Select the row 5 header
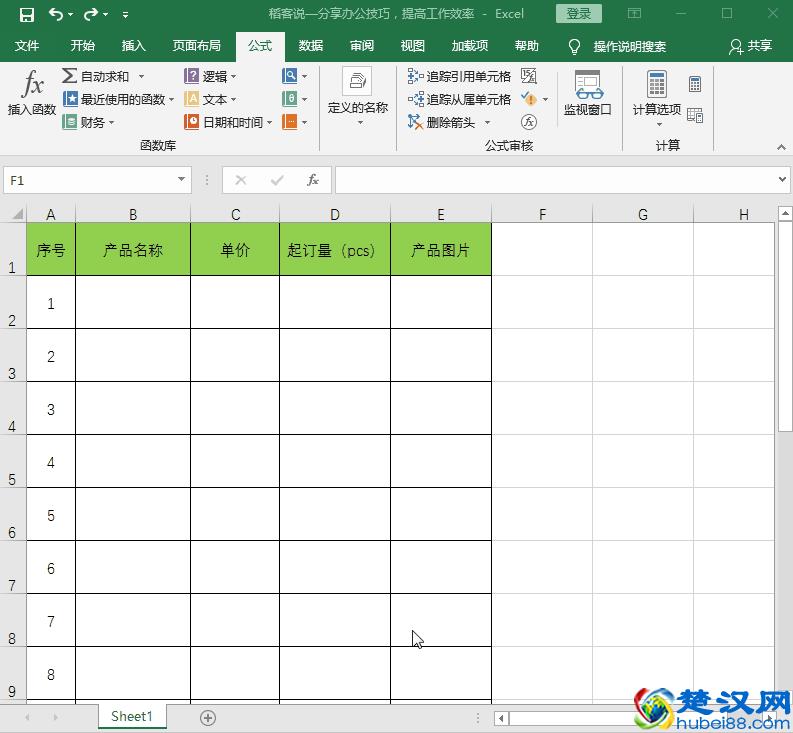Screen dimensions: 793x733 12,461
